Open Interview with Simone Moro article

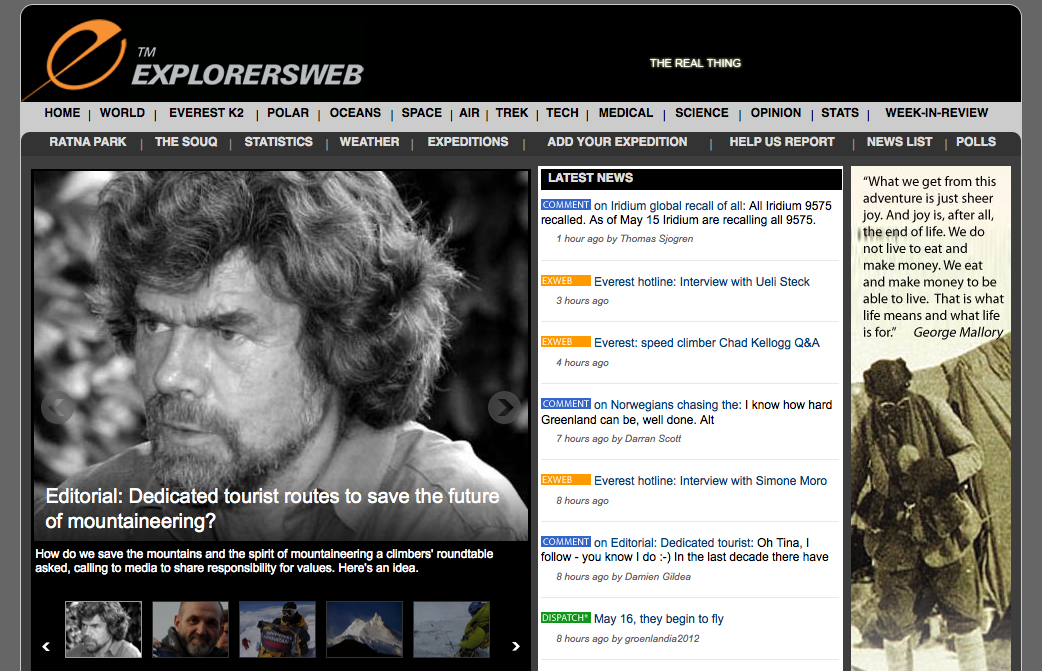point(710,481)
